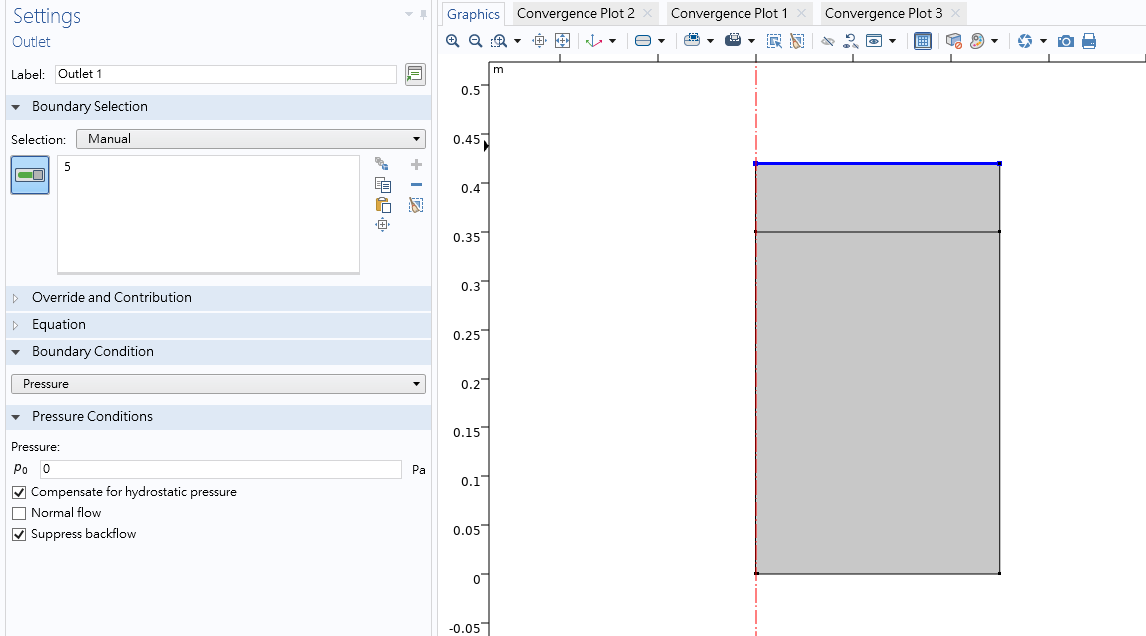This screenshot has height=636, width=1146.
Task: Click the Print icon in Graphics toolbar
Action: tap(1089, 41)
